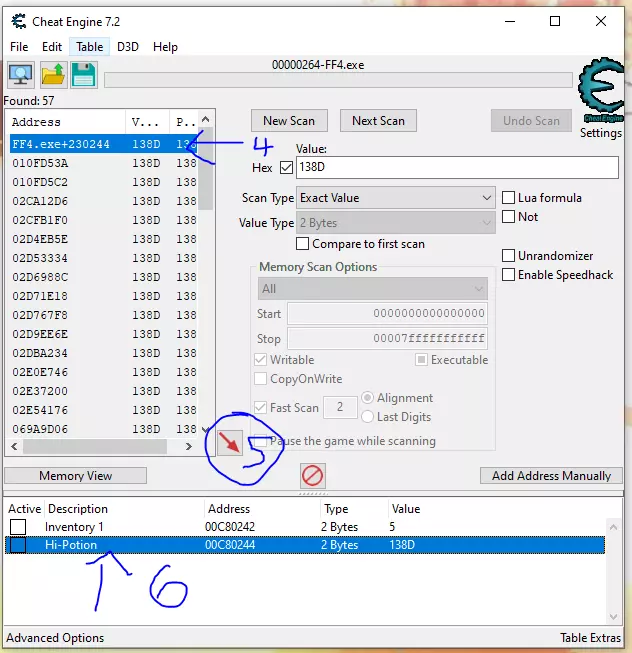The image size is (632, 653).
Task: Toggle the Hex checkbox
Action: 286,167
